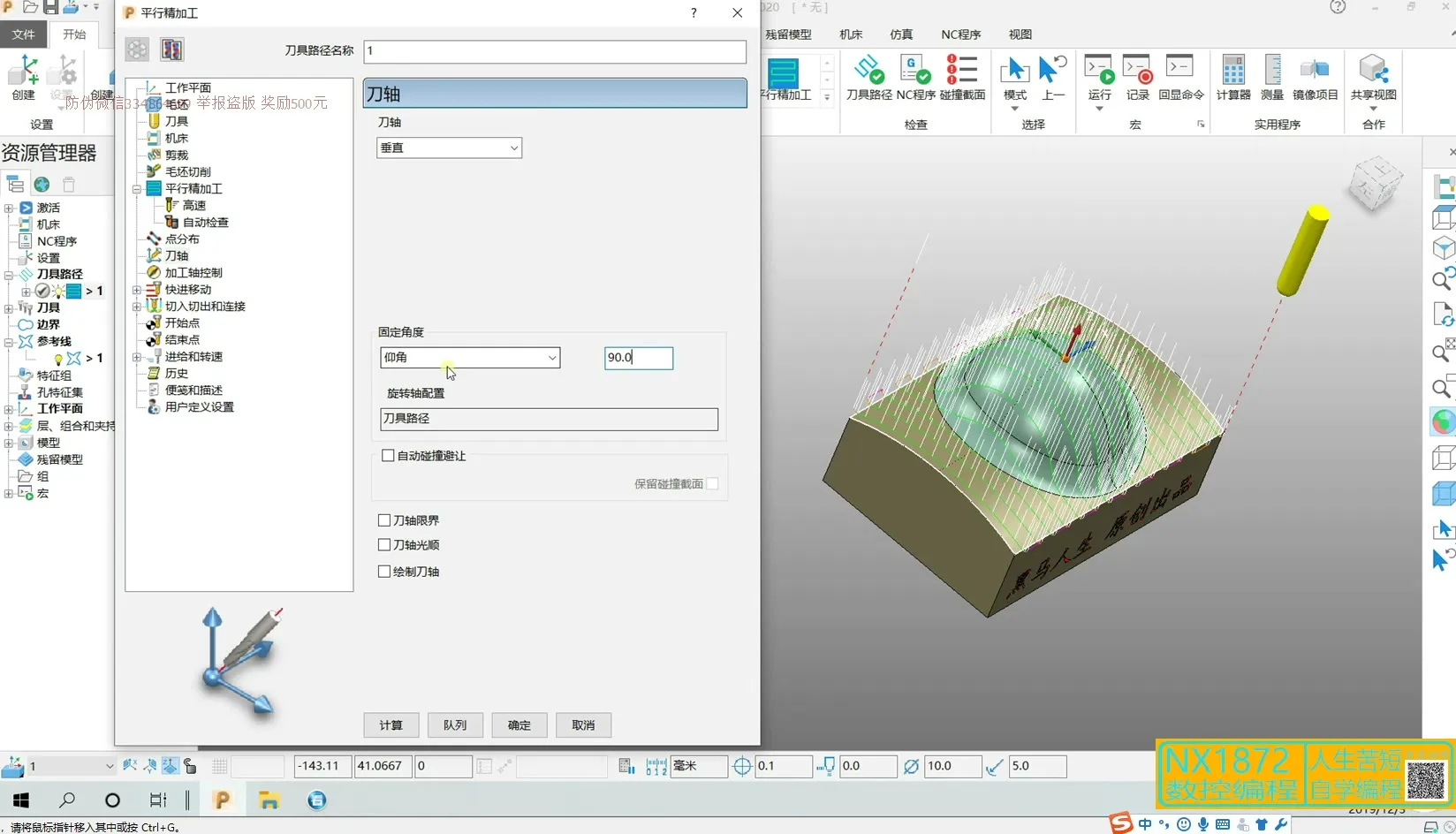
Task: Select the 记录 macro record icon
Action: [1137, 77]
